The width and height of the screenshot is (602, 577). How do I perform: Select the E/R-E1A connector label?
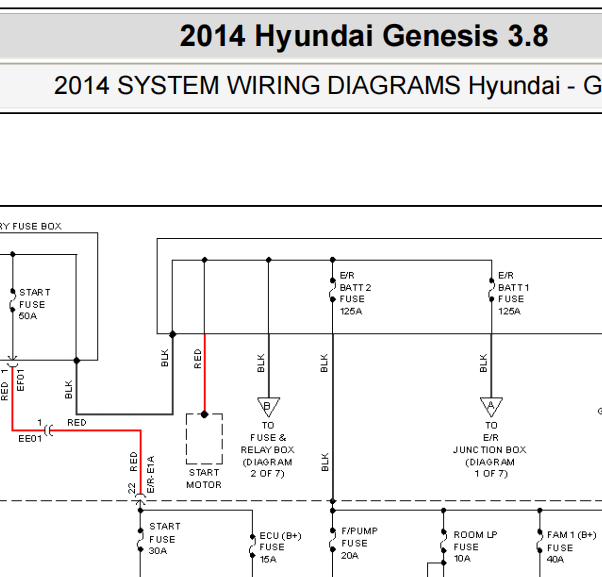[150, 474]
